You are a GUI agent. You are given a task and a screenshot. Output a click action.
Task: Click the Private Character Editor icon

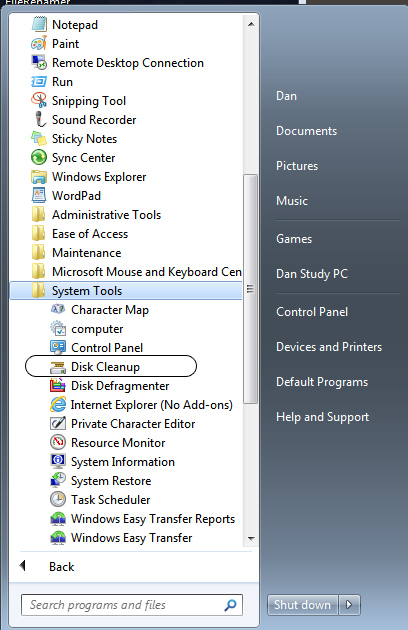(58, 423)
